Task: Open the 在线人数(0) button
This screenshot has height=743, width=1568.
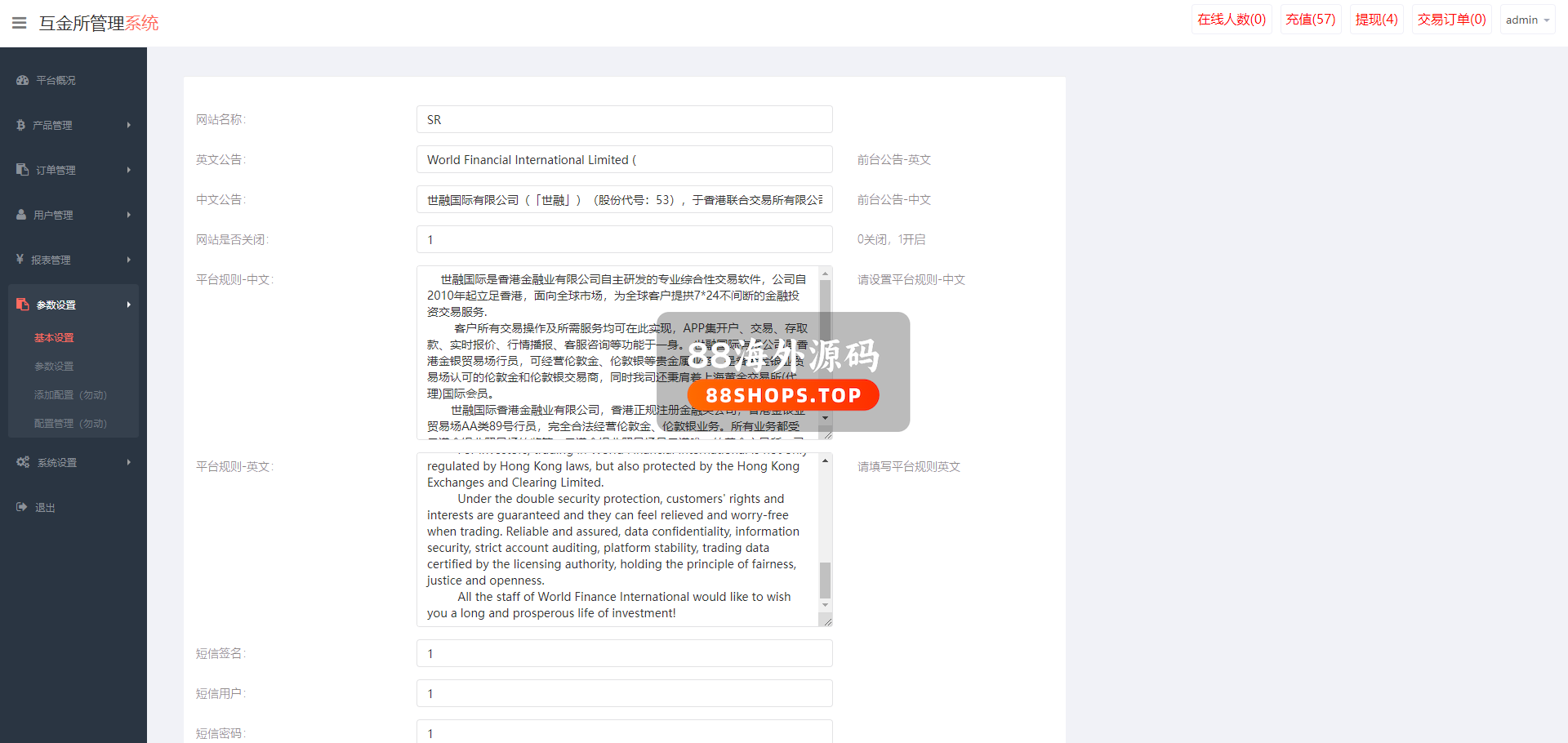Action: click(x=1232, y=20)
